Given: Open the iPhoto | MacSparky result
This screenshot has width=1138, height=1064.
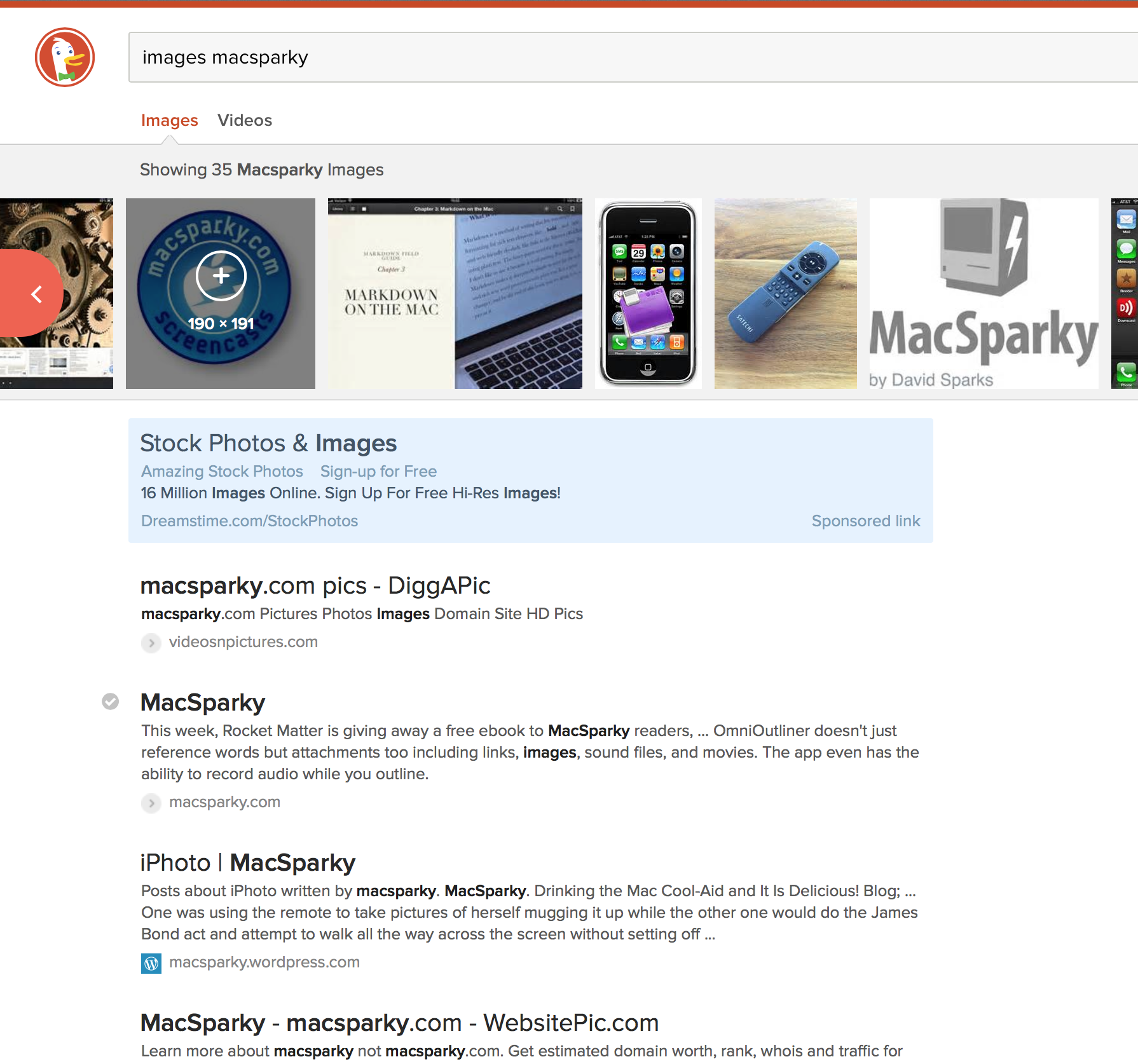Looking at the screenshot, I should (x=248, y=863).
